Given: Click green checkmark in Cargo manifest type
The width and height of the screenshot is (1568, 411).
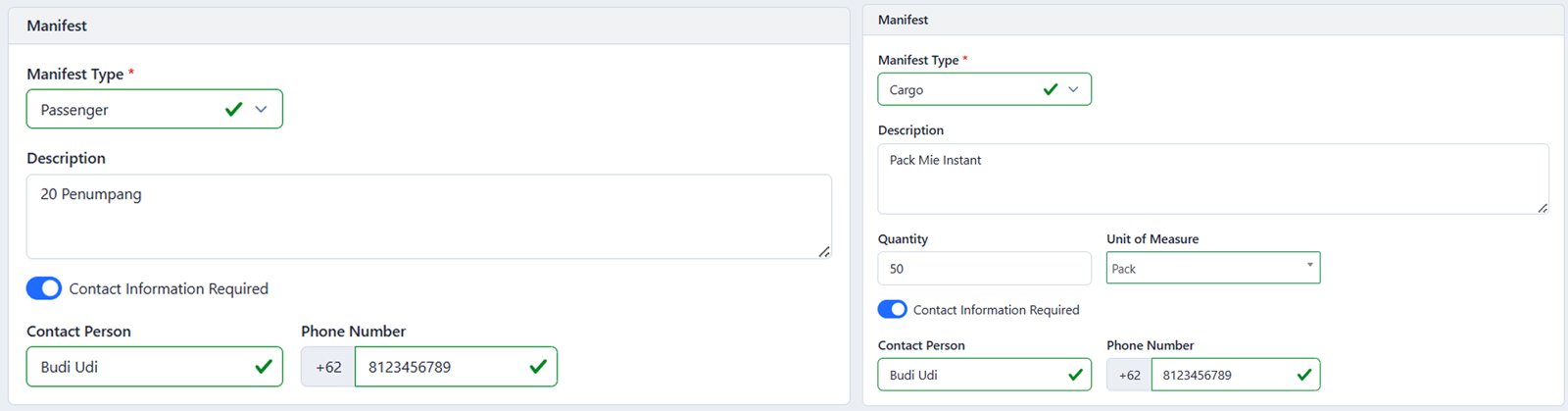Looking at the screenshot, I should tap(1051, 89).
